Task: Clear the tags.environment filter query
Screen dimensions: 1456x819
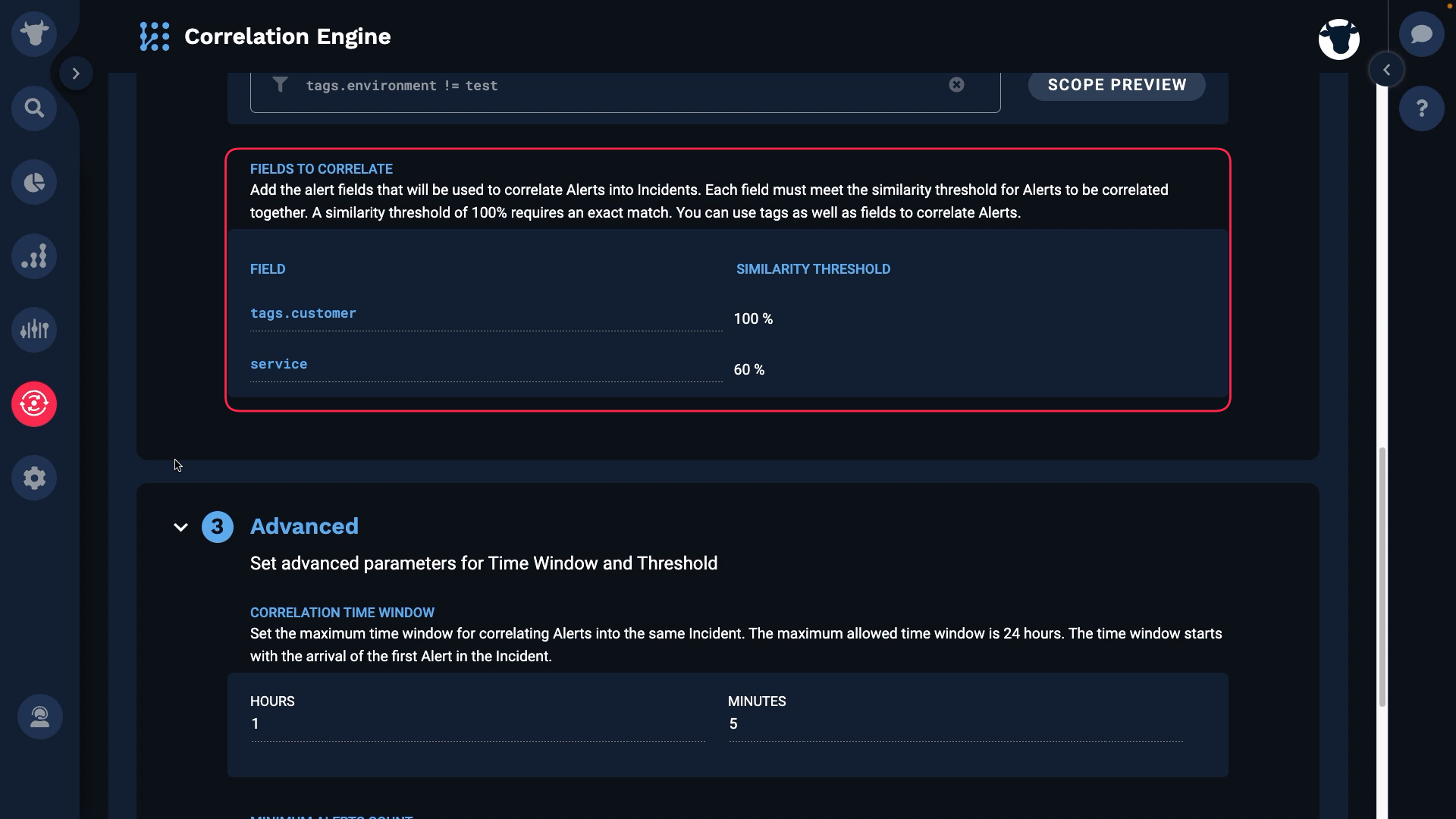Action: [x=957, y=85]
